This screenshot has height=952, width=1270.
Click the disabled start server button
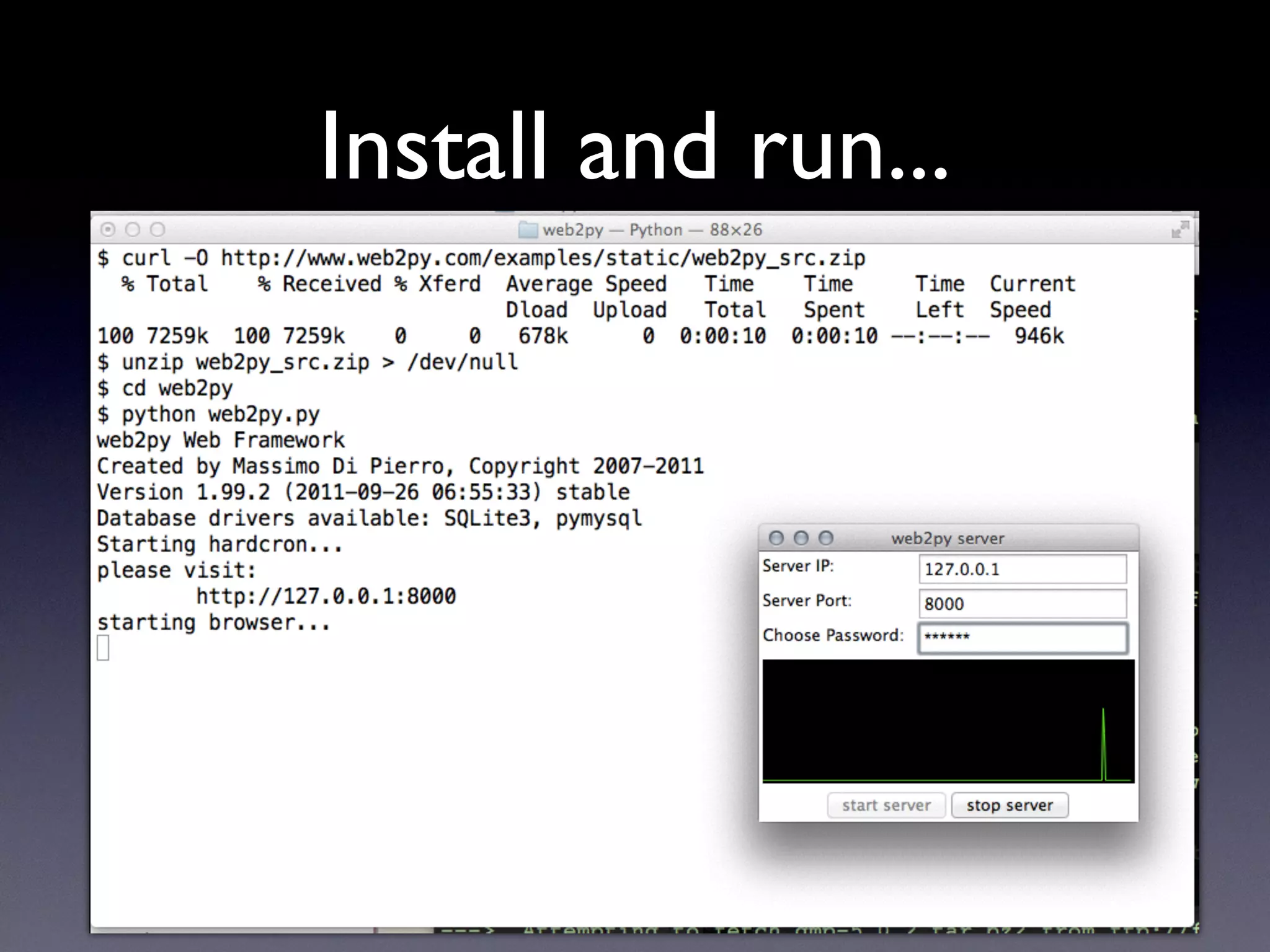(886, 805)
